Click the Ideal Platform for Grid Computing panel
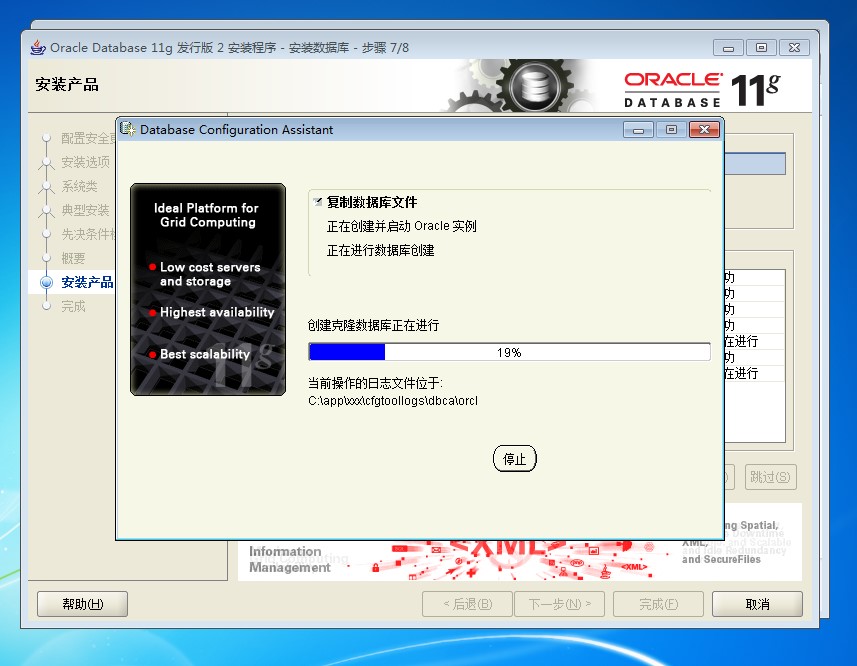The width and height of the screenshot is (857, 666). (x=207, y=289)
